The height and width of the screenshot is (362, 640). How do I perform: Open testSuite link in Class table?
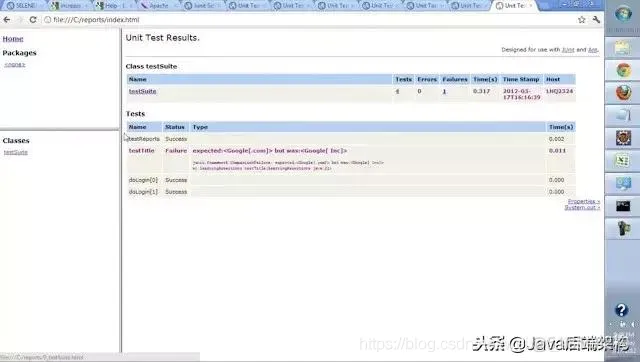[x=142, y=91]
